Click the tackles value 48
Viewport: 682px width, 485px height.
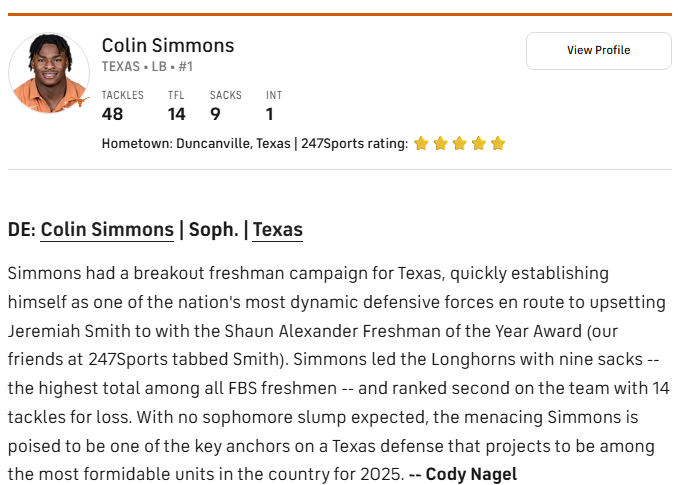tap(112, 114)
